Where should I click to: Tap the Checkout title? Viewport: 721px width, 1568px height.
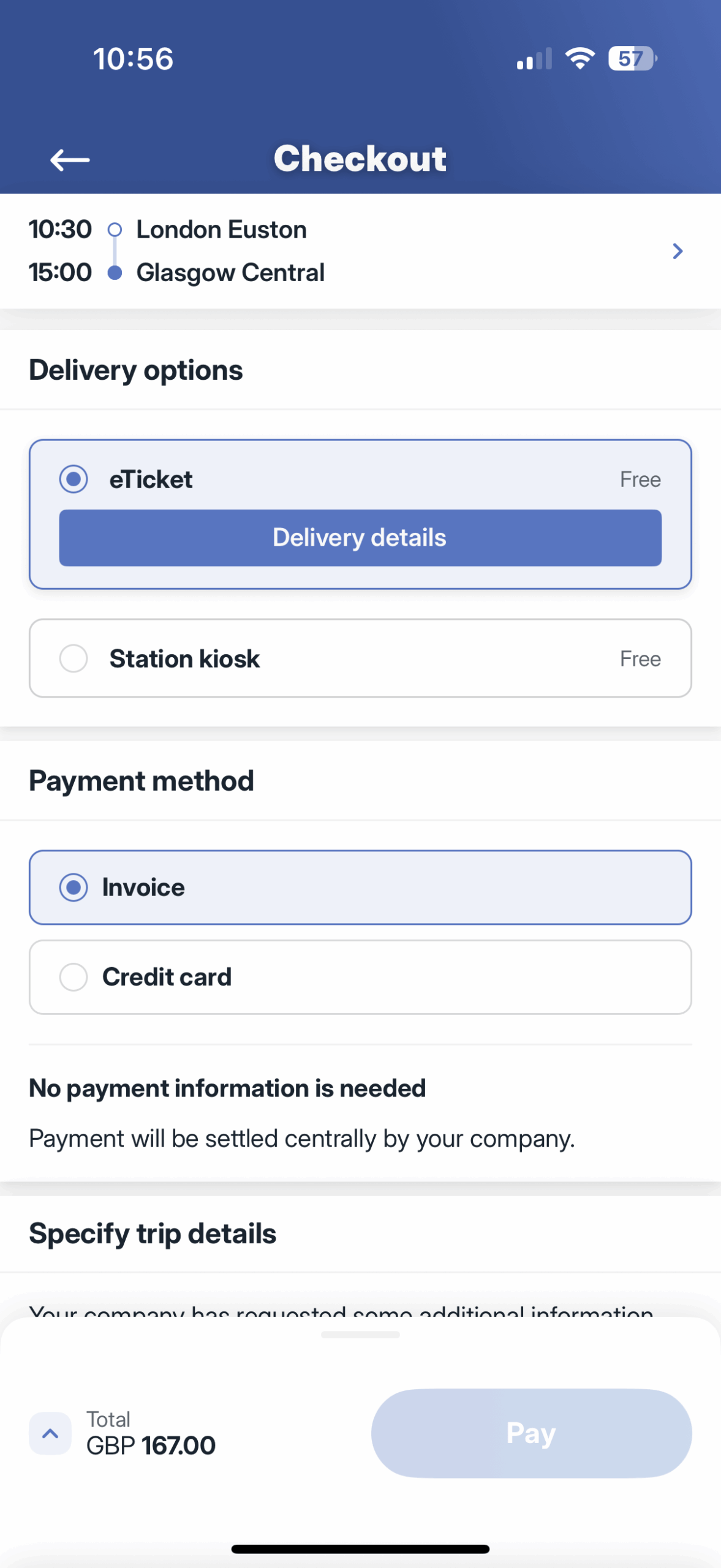(360, 159)
